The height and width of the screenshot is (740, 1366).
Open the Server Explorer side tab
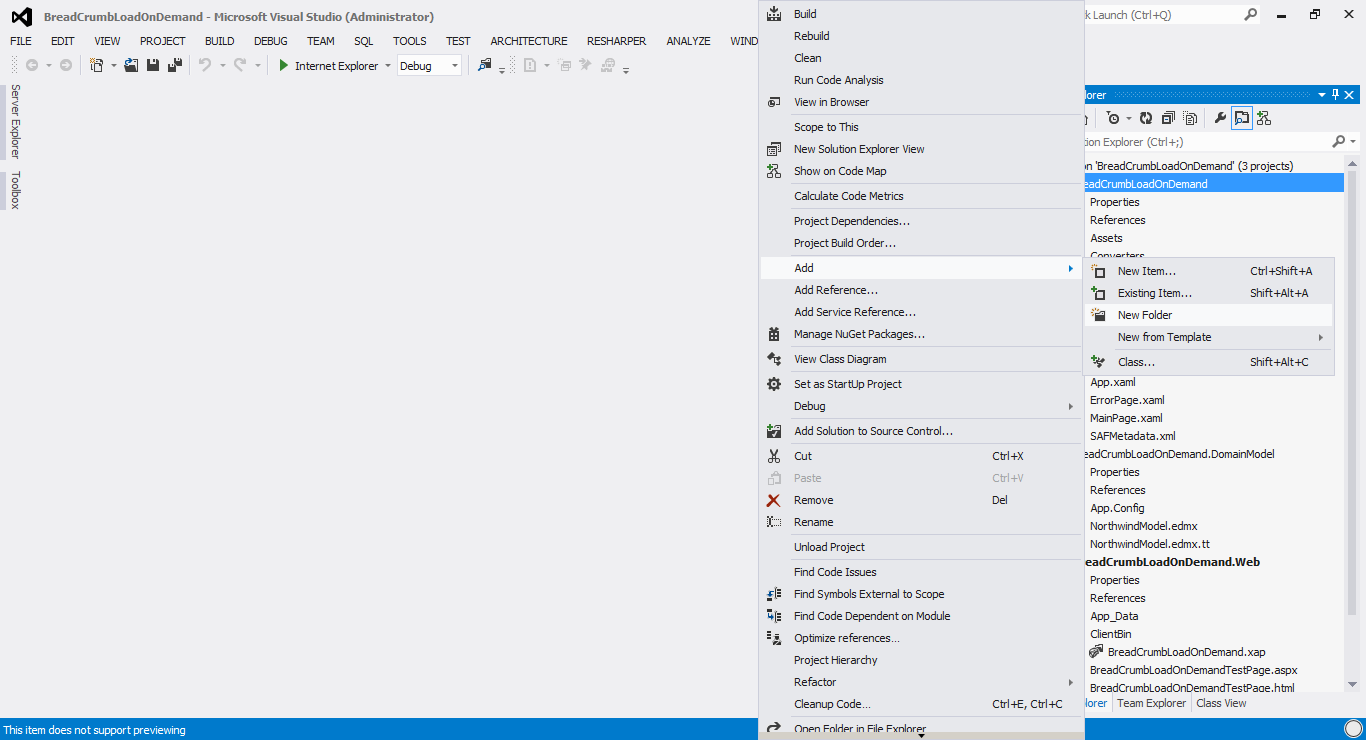tap(15, 121)
